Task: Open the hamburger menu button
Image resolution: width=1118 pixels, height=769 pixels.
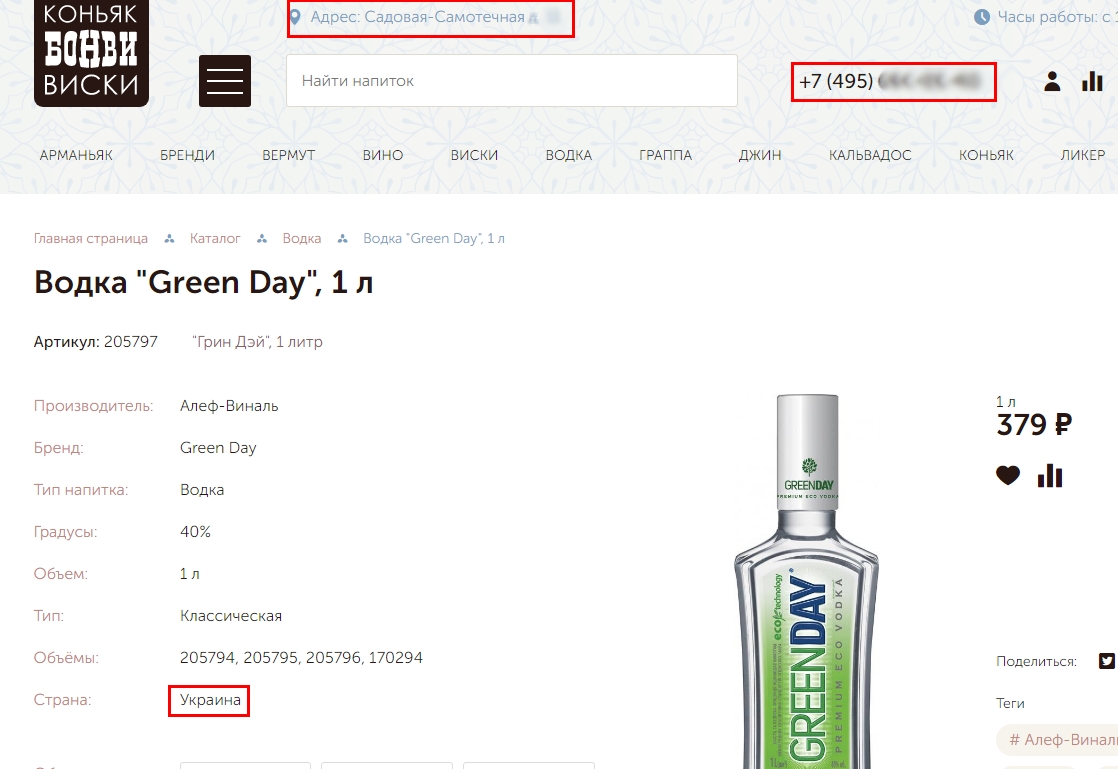Action: coord(225,81)
